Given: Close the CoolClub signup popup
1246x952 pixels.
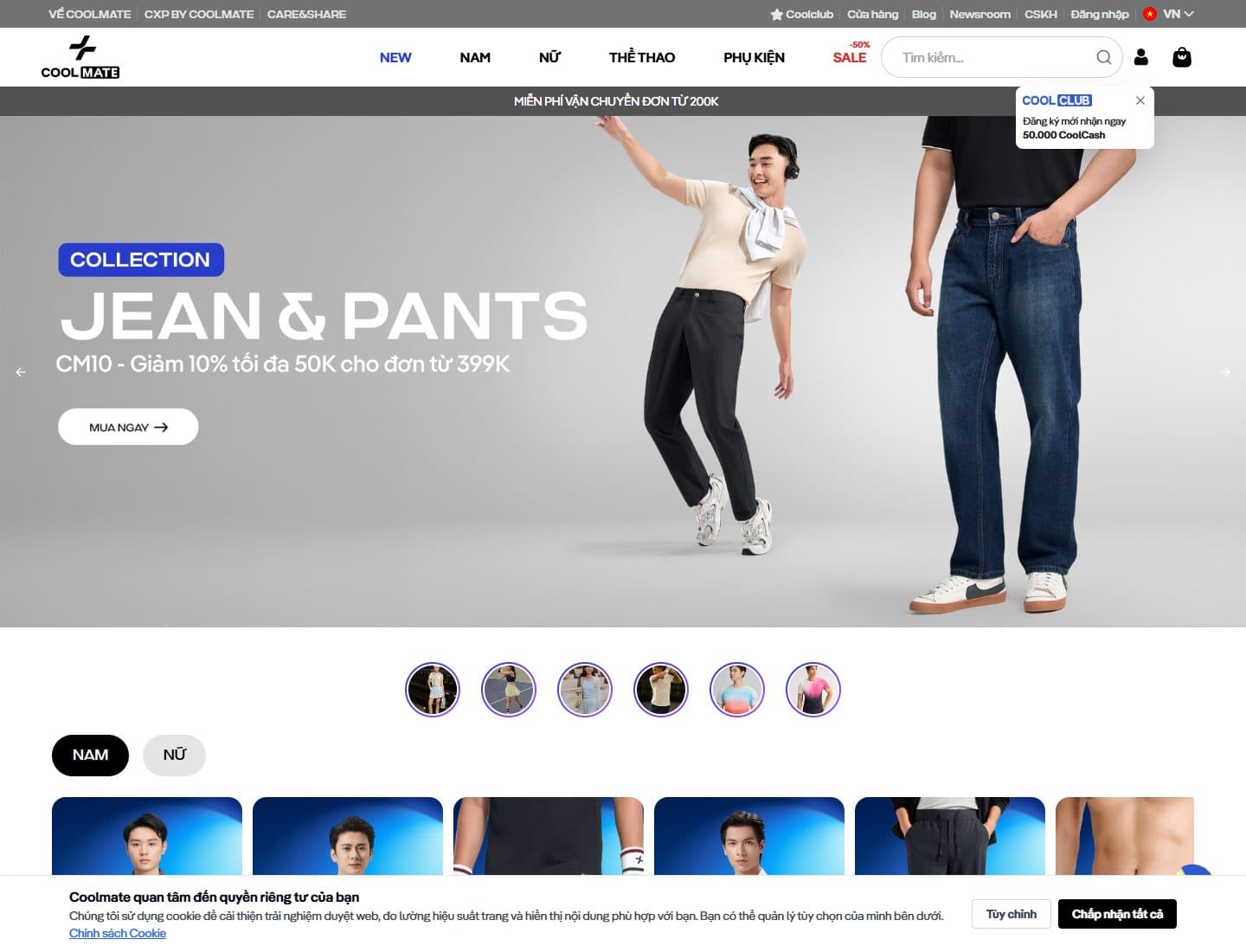Looking at the screenshot, I should click(1140, 100).
